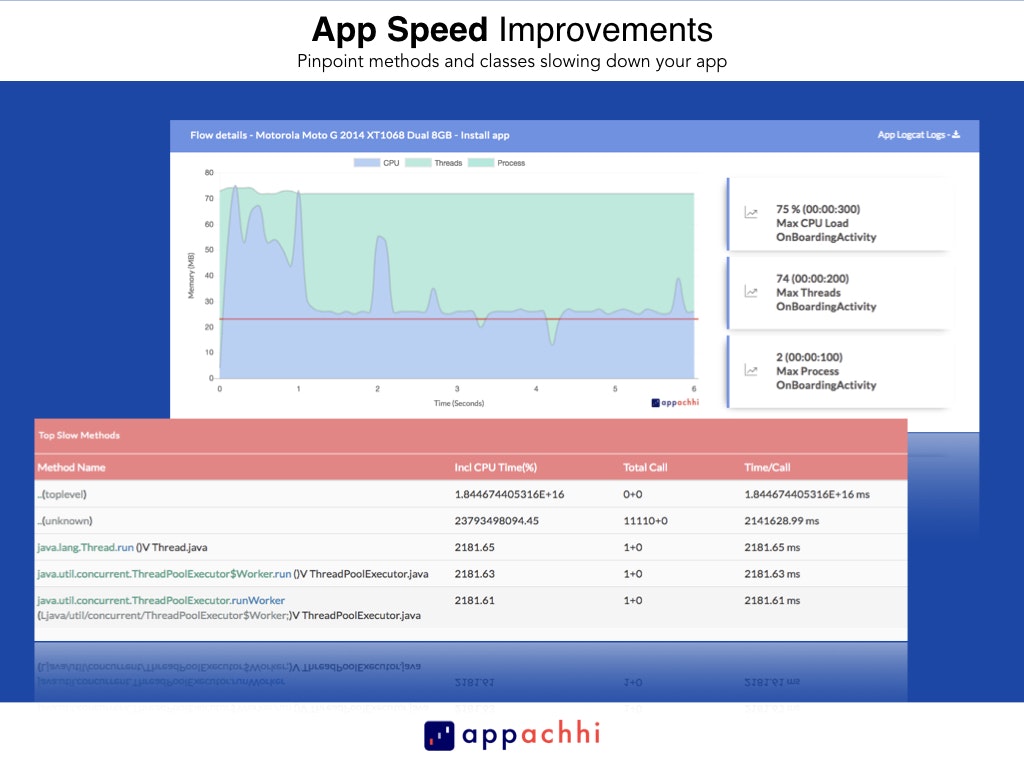Open ThreadPoolExecutor$Worker.run method link
The width and height of the screenshot is (1024, 768).
pos(164,574)
